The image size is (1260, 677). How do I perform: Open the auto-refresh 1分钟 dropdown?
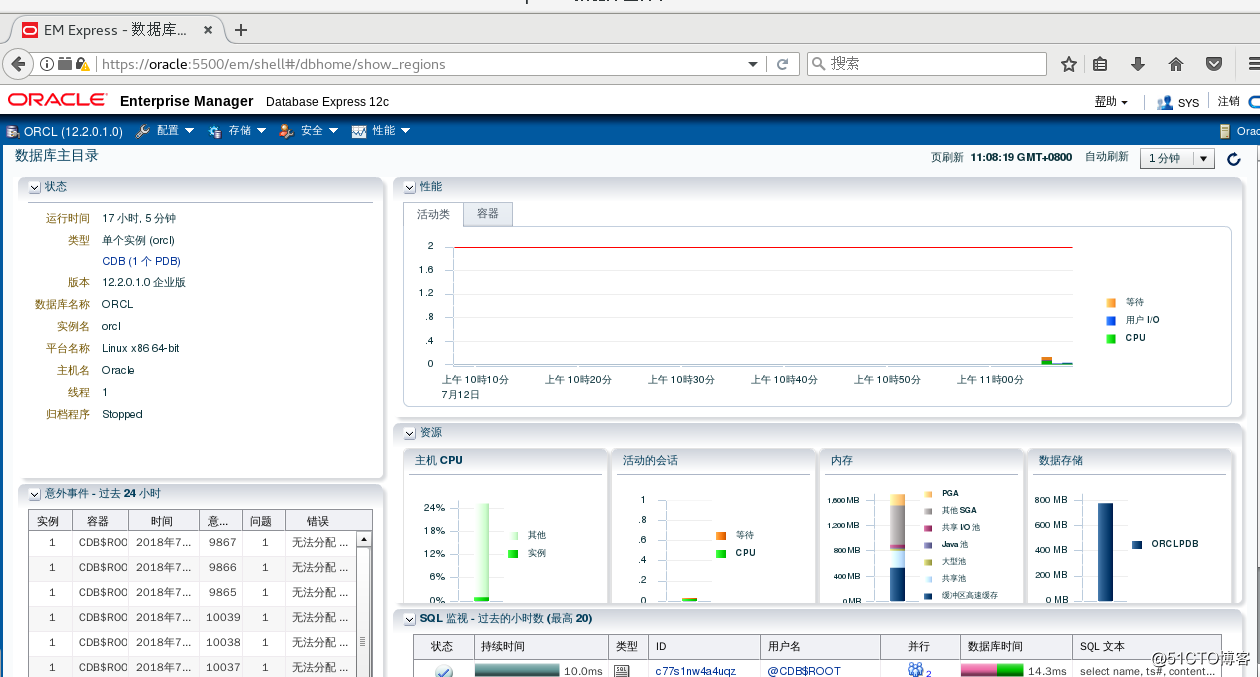coord(1177,158)
